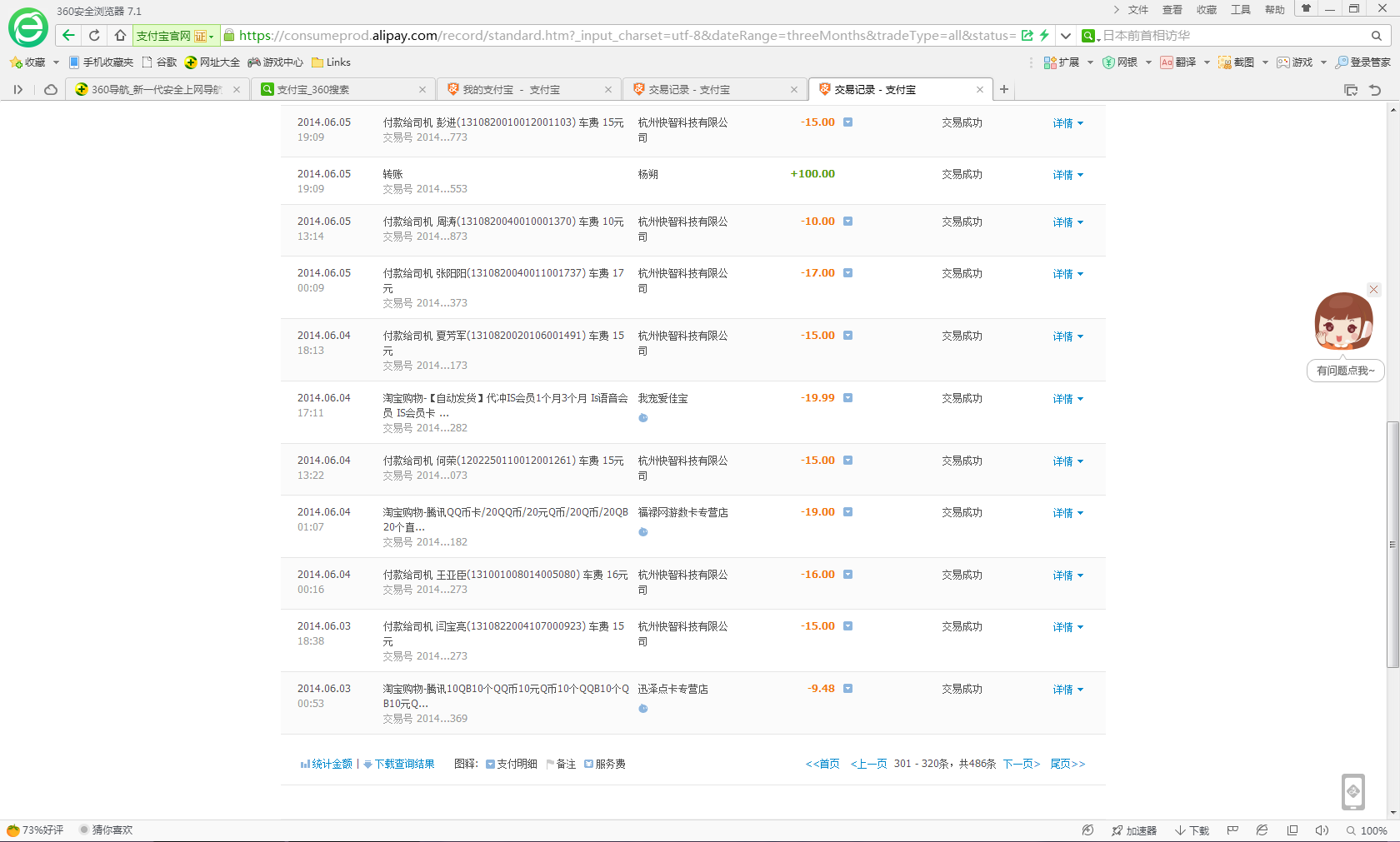The width and height of the screenshot is (1400, 842).
Task: Open the 翻译 translate toolbar dropdown
Action: [1185, 62]
